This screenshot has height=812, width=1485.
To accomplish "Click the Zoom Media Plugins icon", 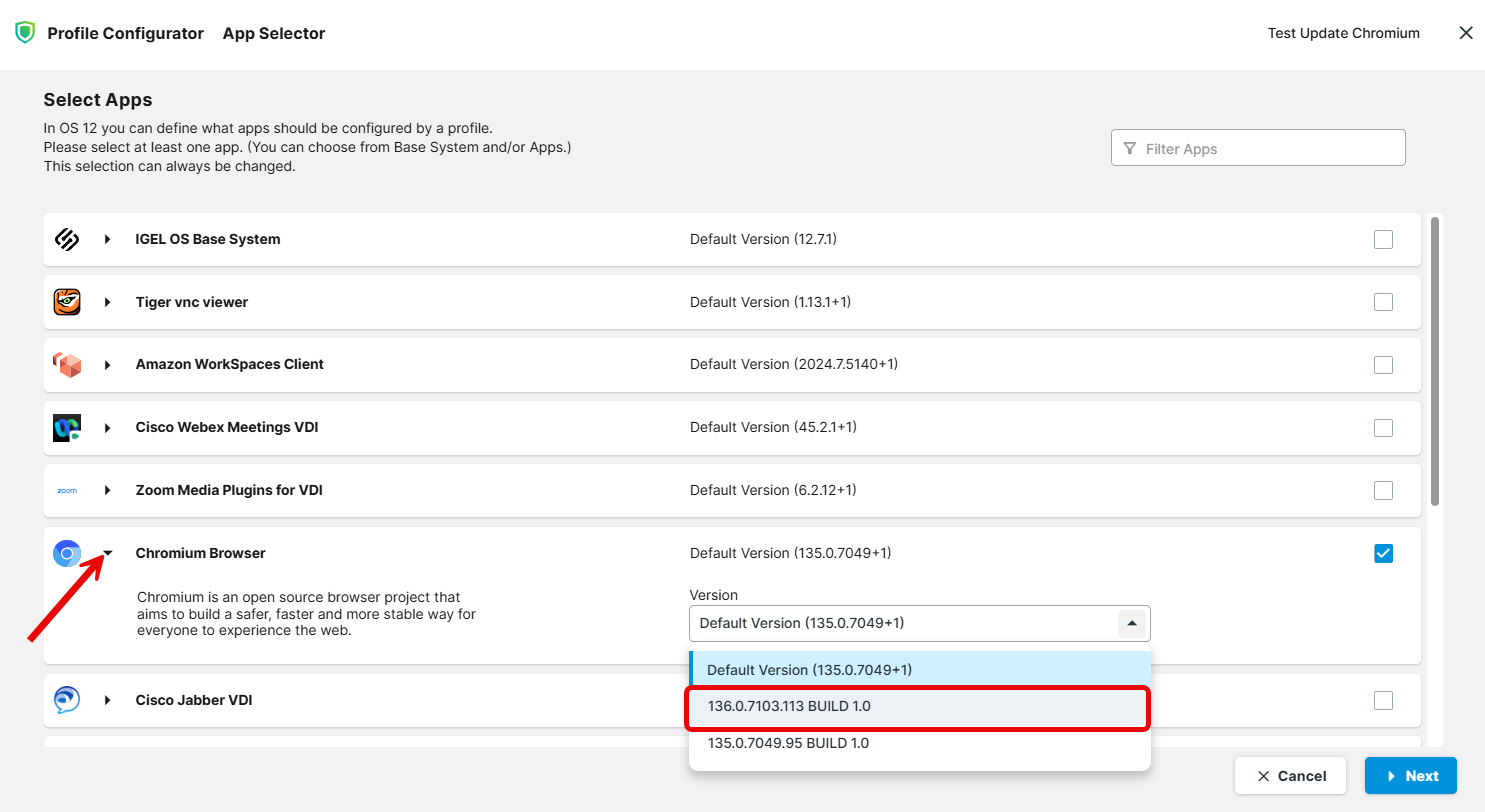I will click(67, 490).
